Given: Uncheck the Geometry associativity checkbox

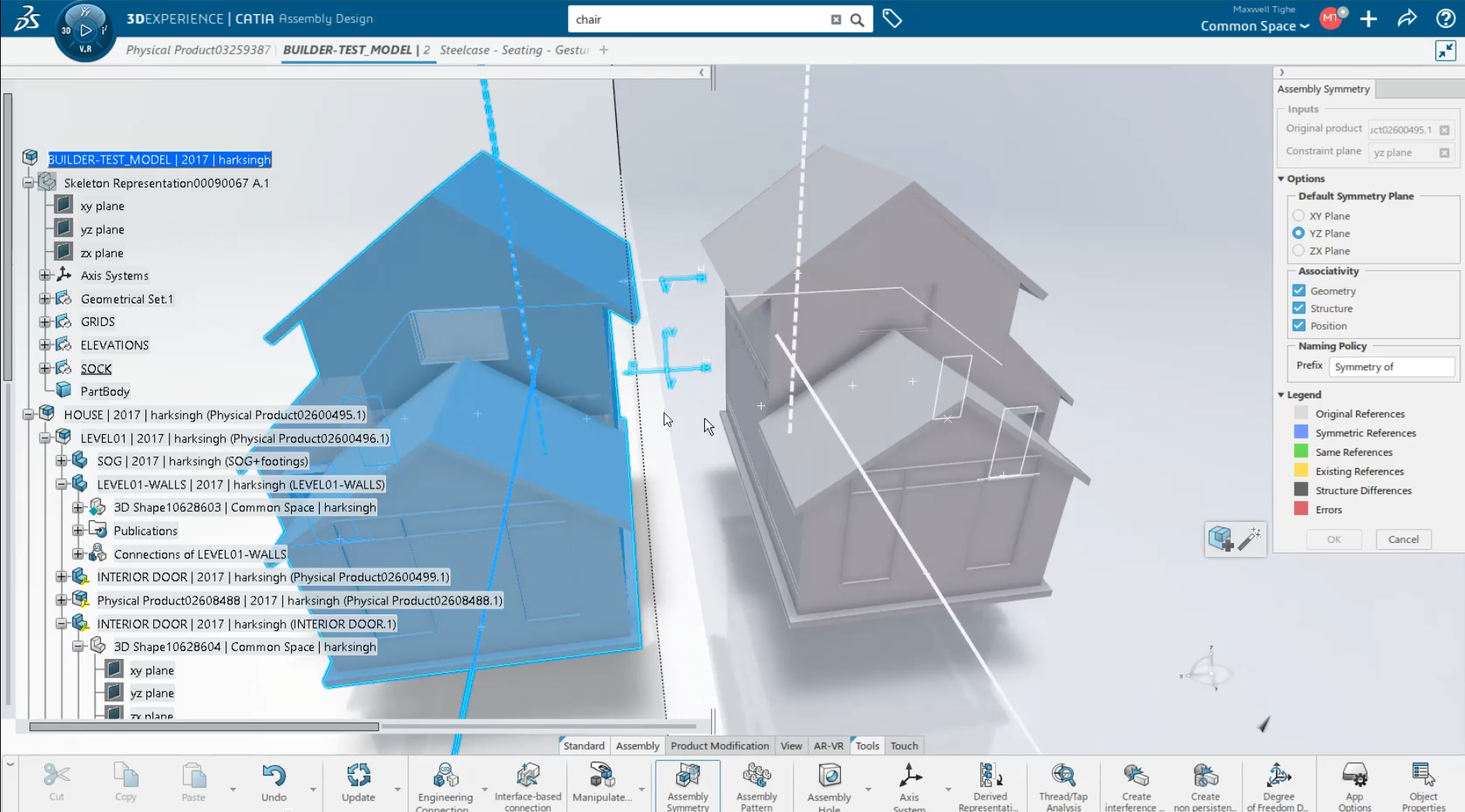Looking at the screenshot, I should coord(1299,290).
